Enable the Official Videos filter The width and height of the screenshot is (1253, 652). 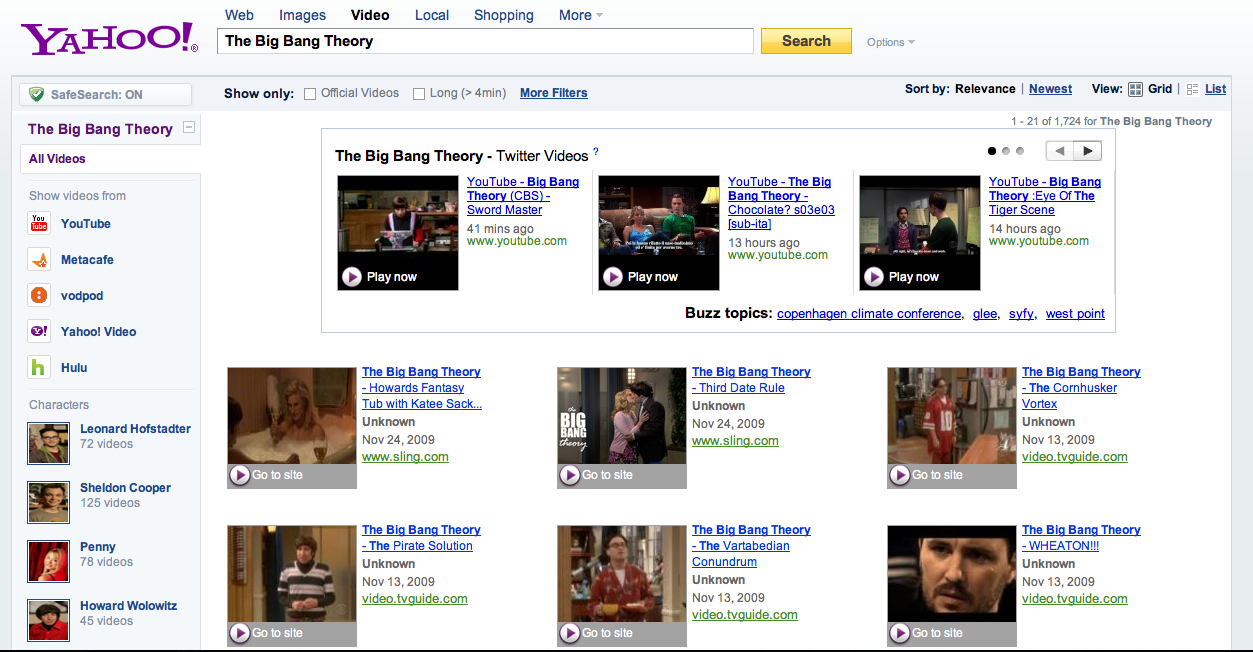coord(310,93)
